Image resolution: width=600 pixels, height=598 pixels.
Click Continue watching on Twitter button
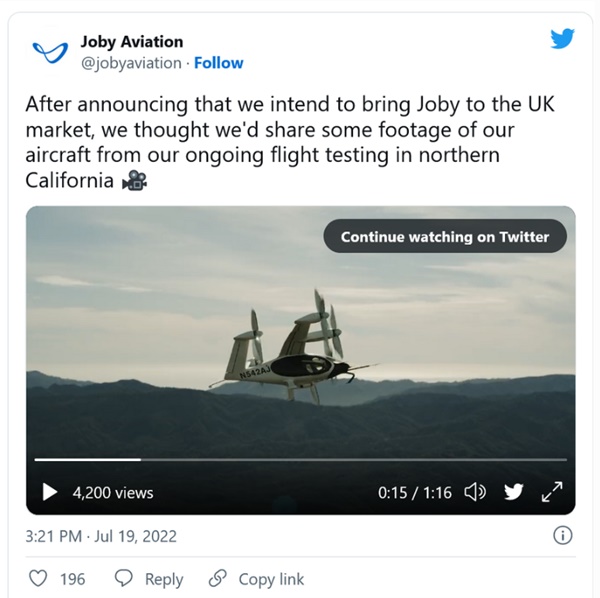(445, 237)
